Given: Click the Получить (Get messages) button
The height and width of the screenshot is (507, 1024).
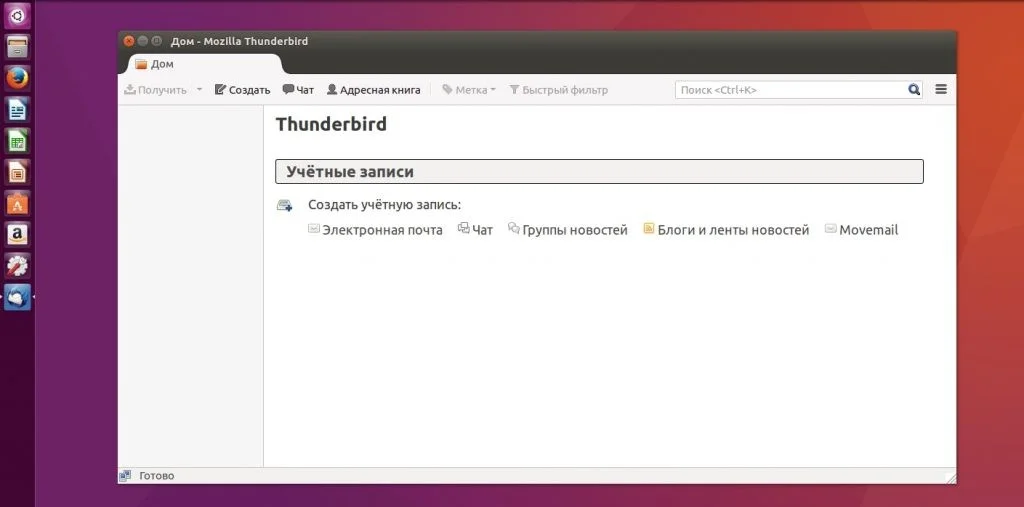Looking at the screenshot, I should [155, 90].
